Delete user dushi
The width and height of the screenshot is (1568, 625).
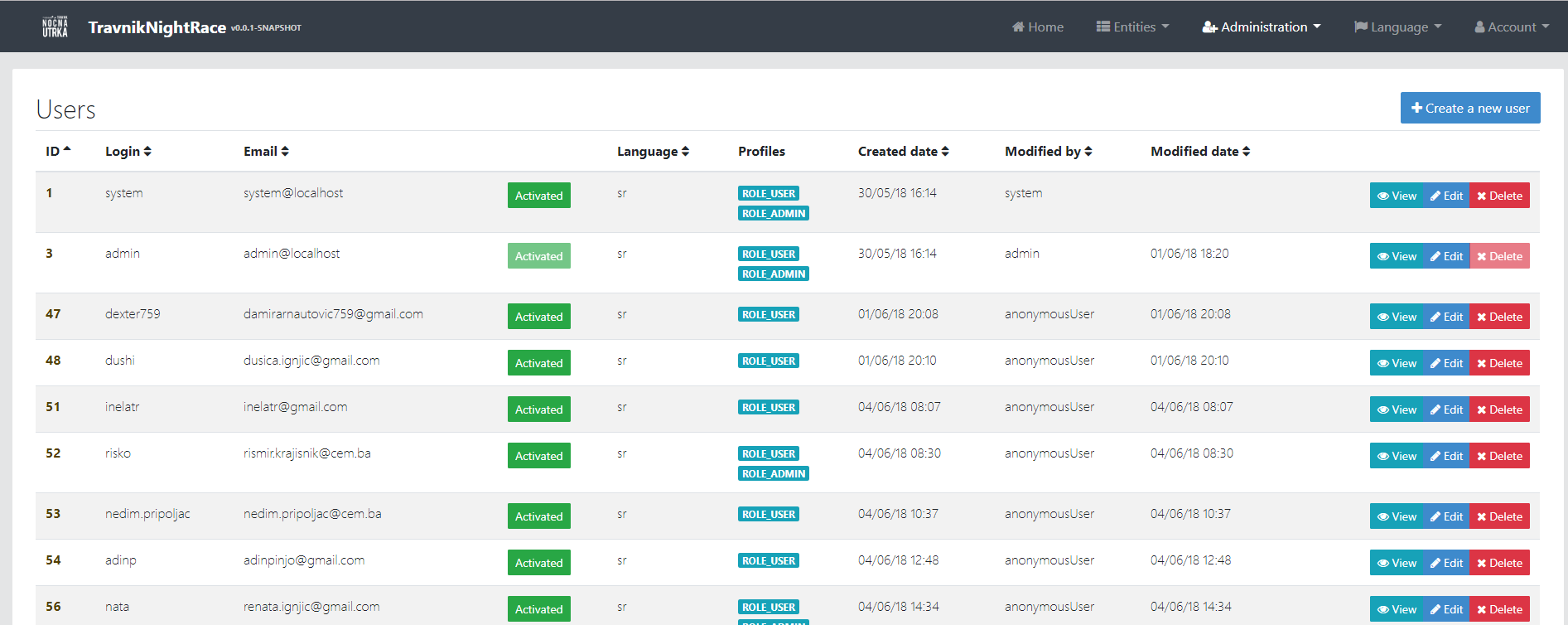point(1499,363)
